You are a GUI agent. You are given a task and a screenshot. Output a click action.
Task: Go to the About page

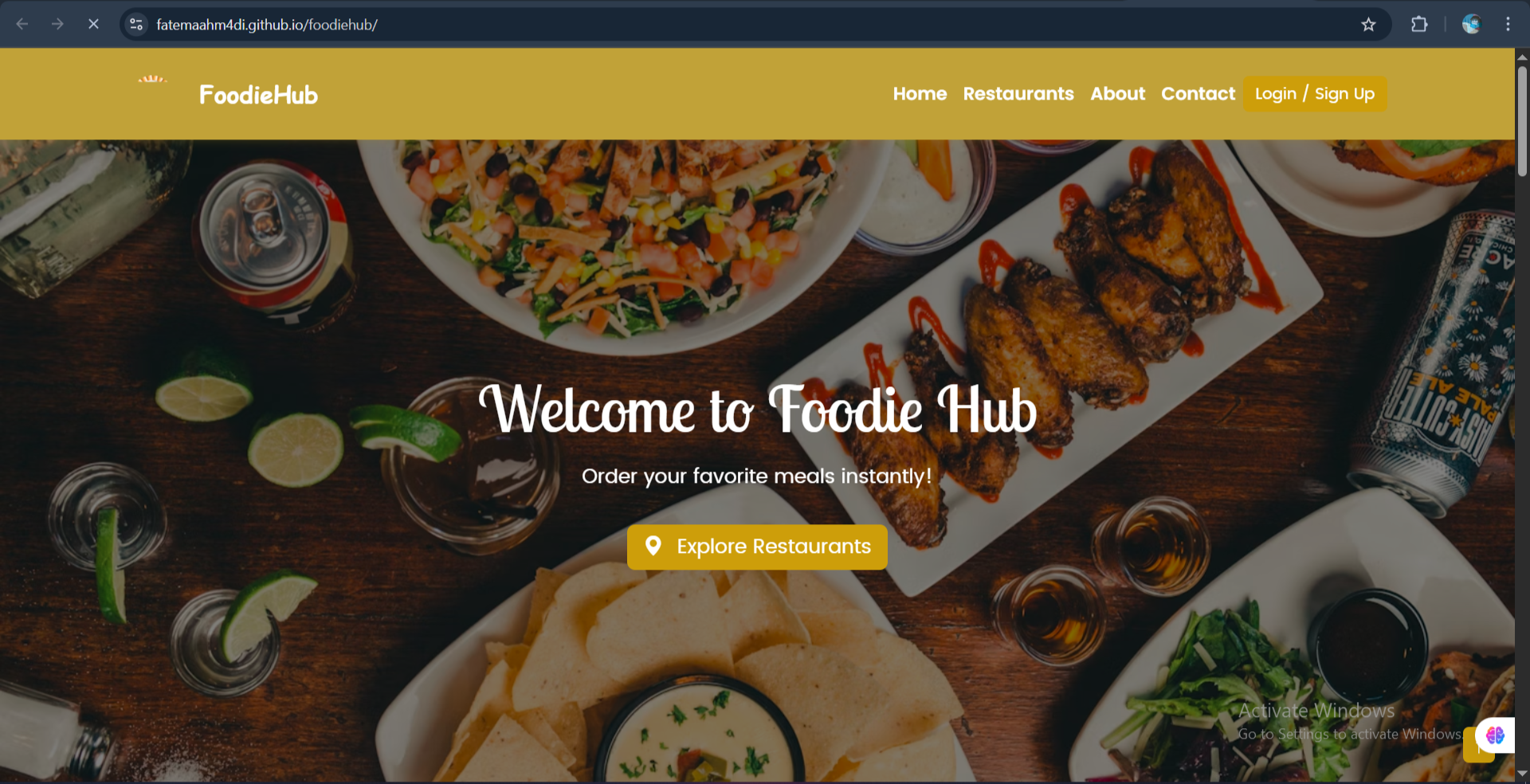pyautogui.click(x=1117, y=94)
